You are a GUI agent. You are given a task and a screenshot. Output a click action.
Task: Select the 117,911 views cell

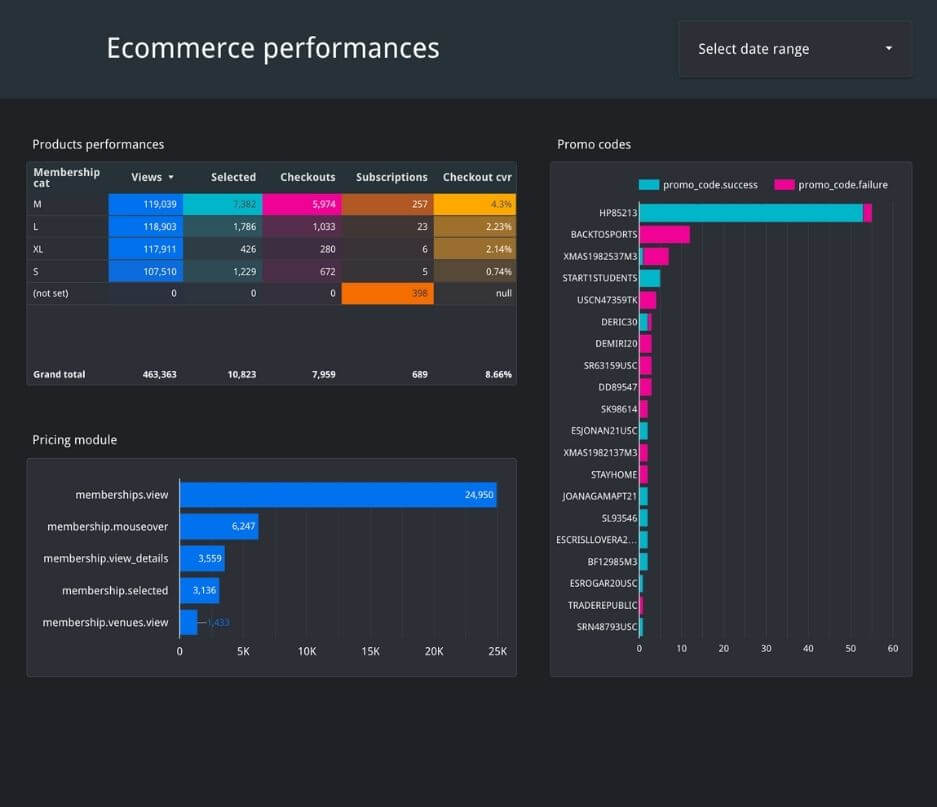(145, 249)
